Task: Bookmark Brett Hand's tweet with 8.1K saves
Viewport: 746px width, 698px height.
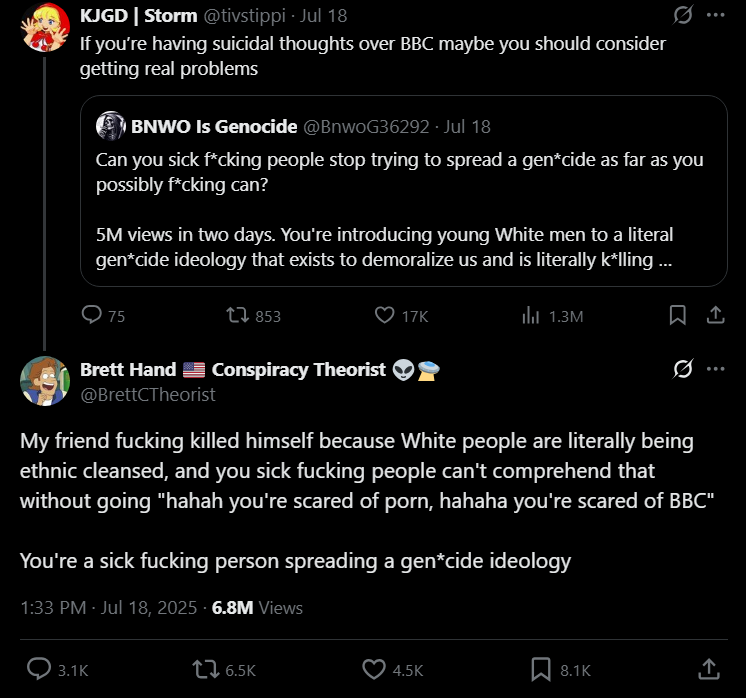Action: (541, 669)
